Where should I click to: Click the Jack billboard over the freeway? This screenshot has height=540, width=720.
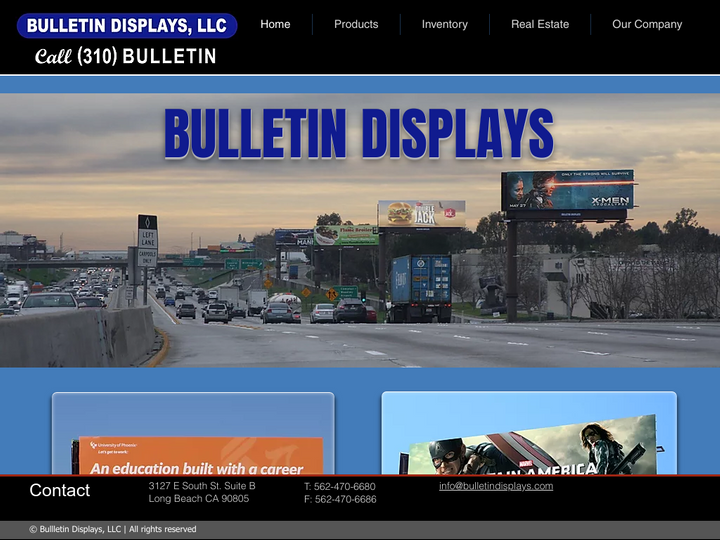[421, 213]
